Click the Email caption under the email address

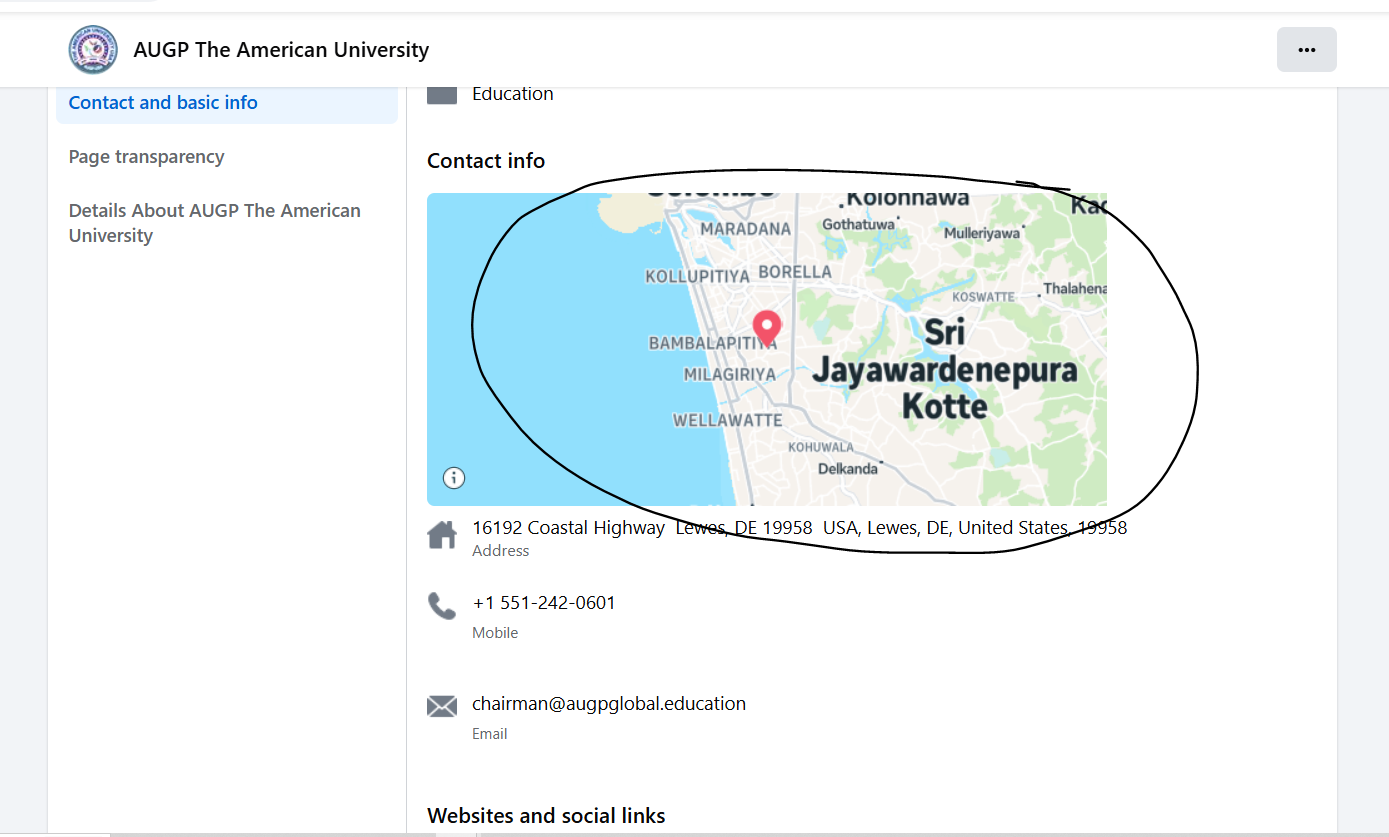click(x=490, y=734)
